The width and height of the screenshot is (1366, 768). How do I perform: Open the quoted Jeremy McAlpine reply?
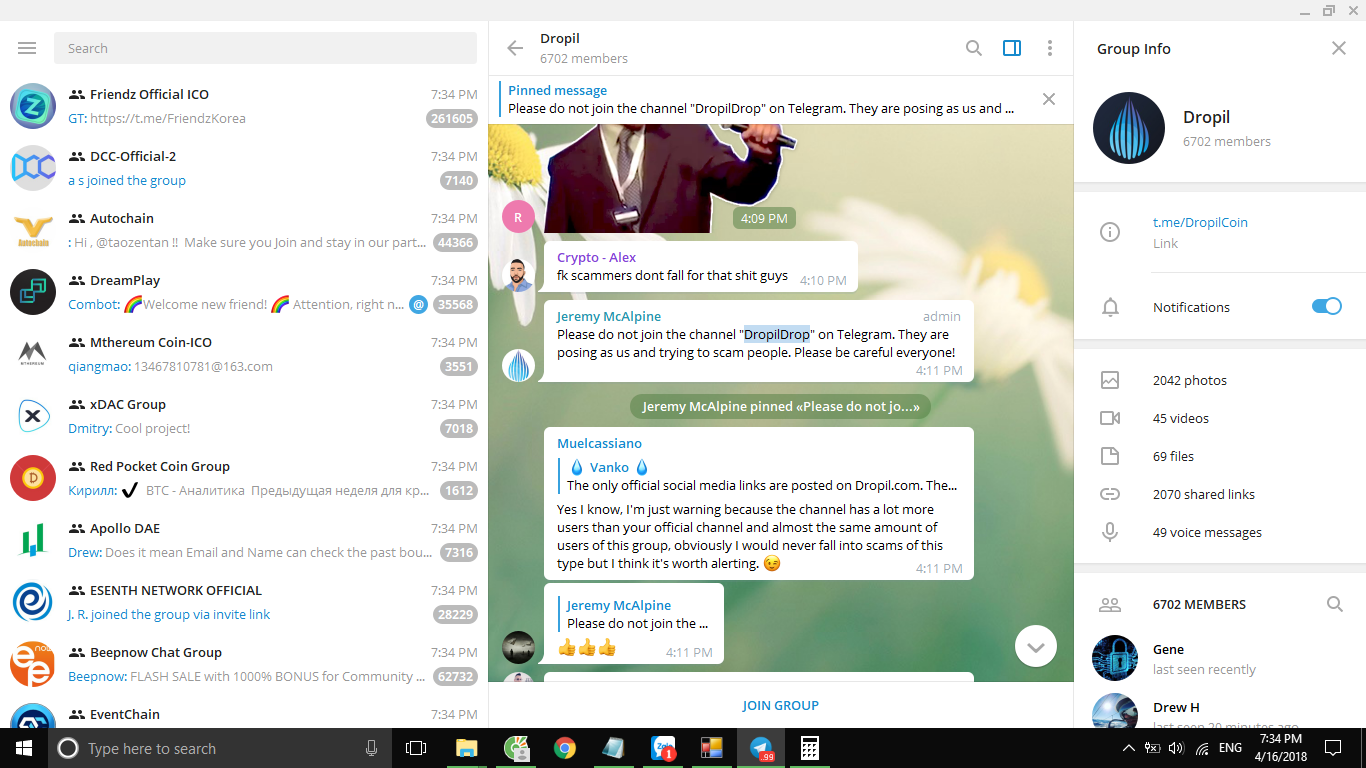634,614
